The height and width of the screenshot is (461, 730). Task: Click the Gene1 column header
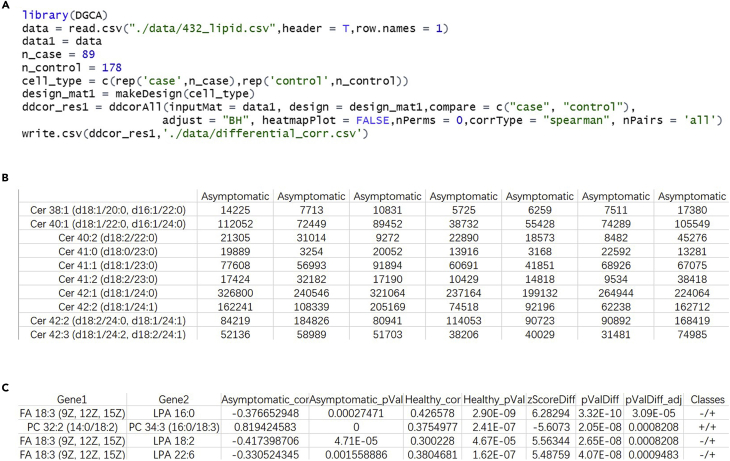pyautogui.click(x=72, y=400)
